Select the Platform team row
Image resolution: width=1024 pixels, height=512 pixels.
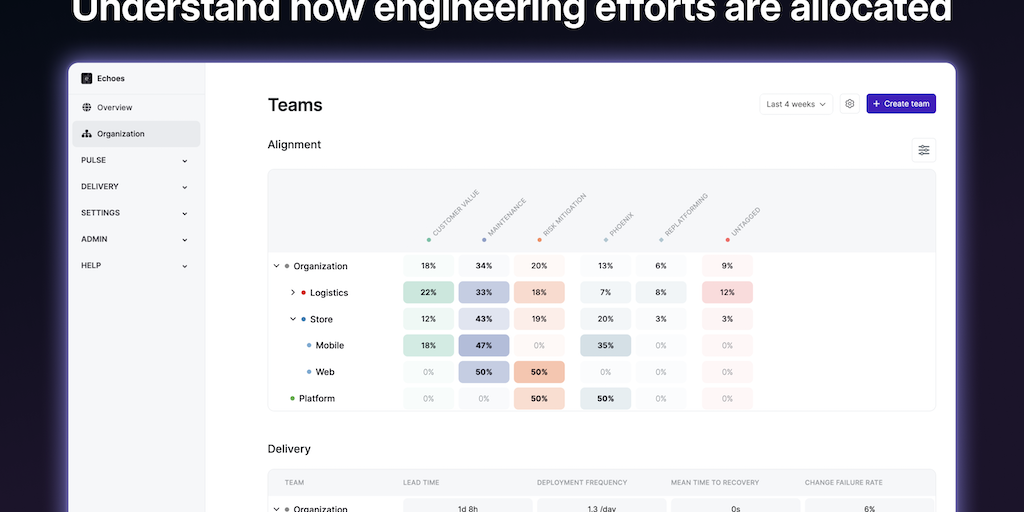316,398
